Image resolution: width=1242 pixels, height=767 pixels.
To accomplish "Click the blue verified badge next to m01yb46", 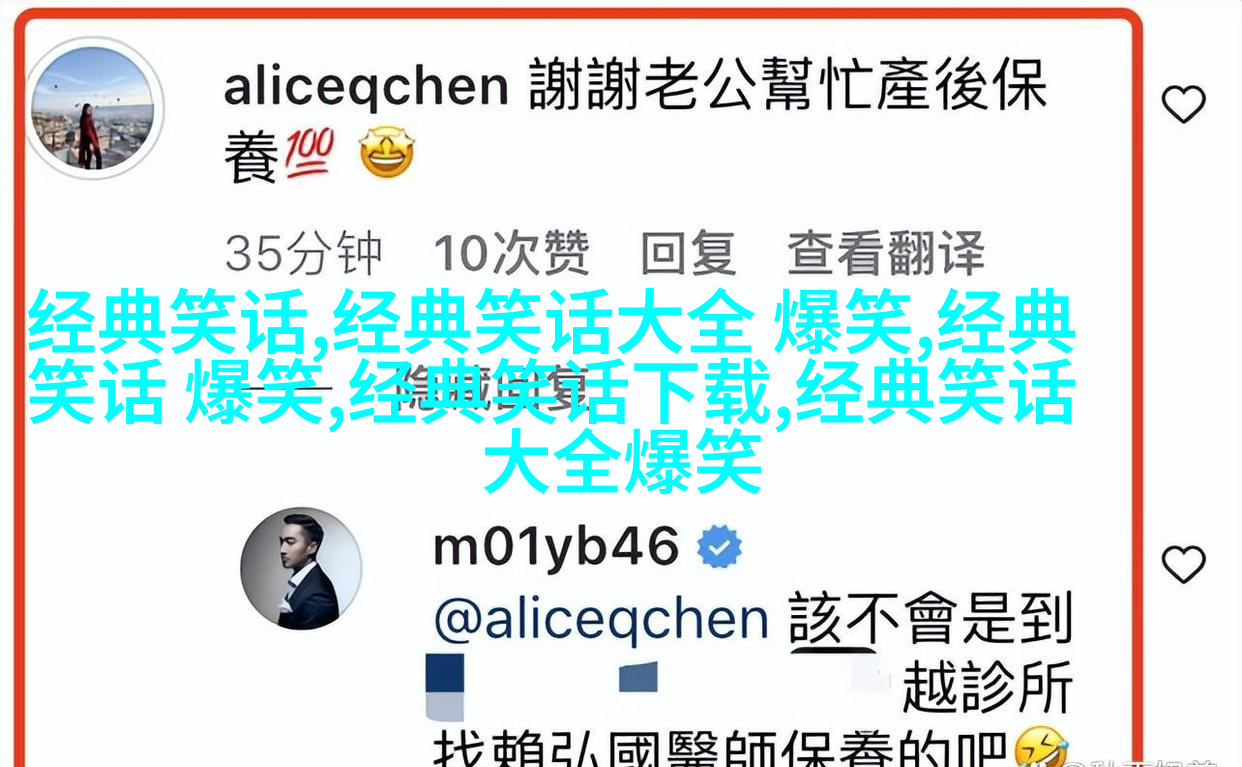I will point(719,548).
